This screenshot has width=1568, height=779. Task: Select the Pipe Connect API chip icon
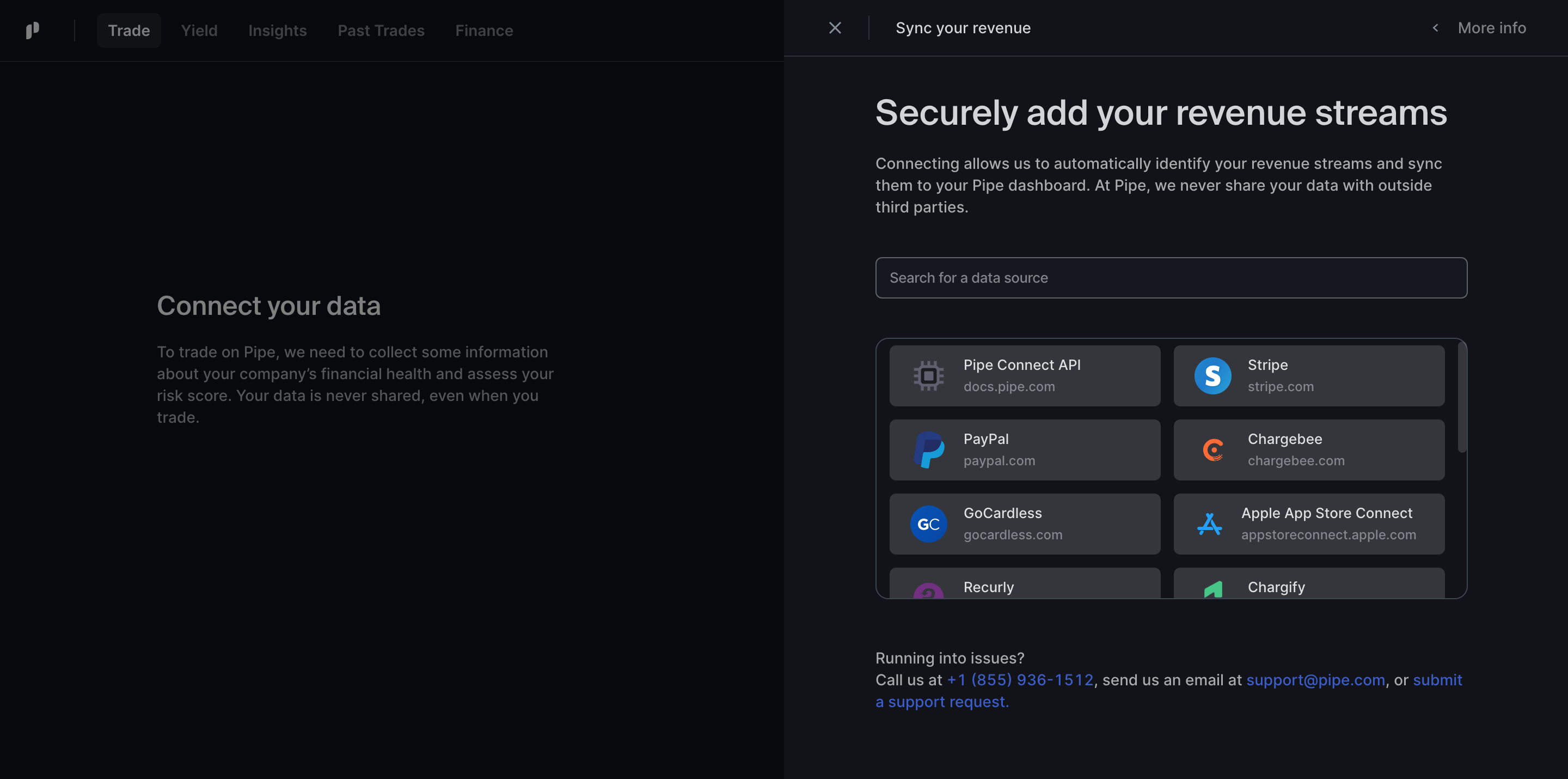[928, 376]
